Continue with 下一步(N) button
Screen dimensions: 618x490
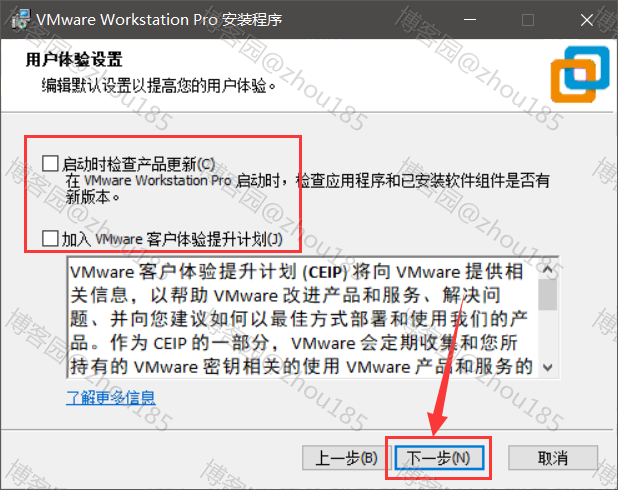click(x=439, y=458)
